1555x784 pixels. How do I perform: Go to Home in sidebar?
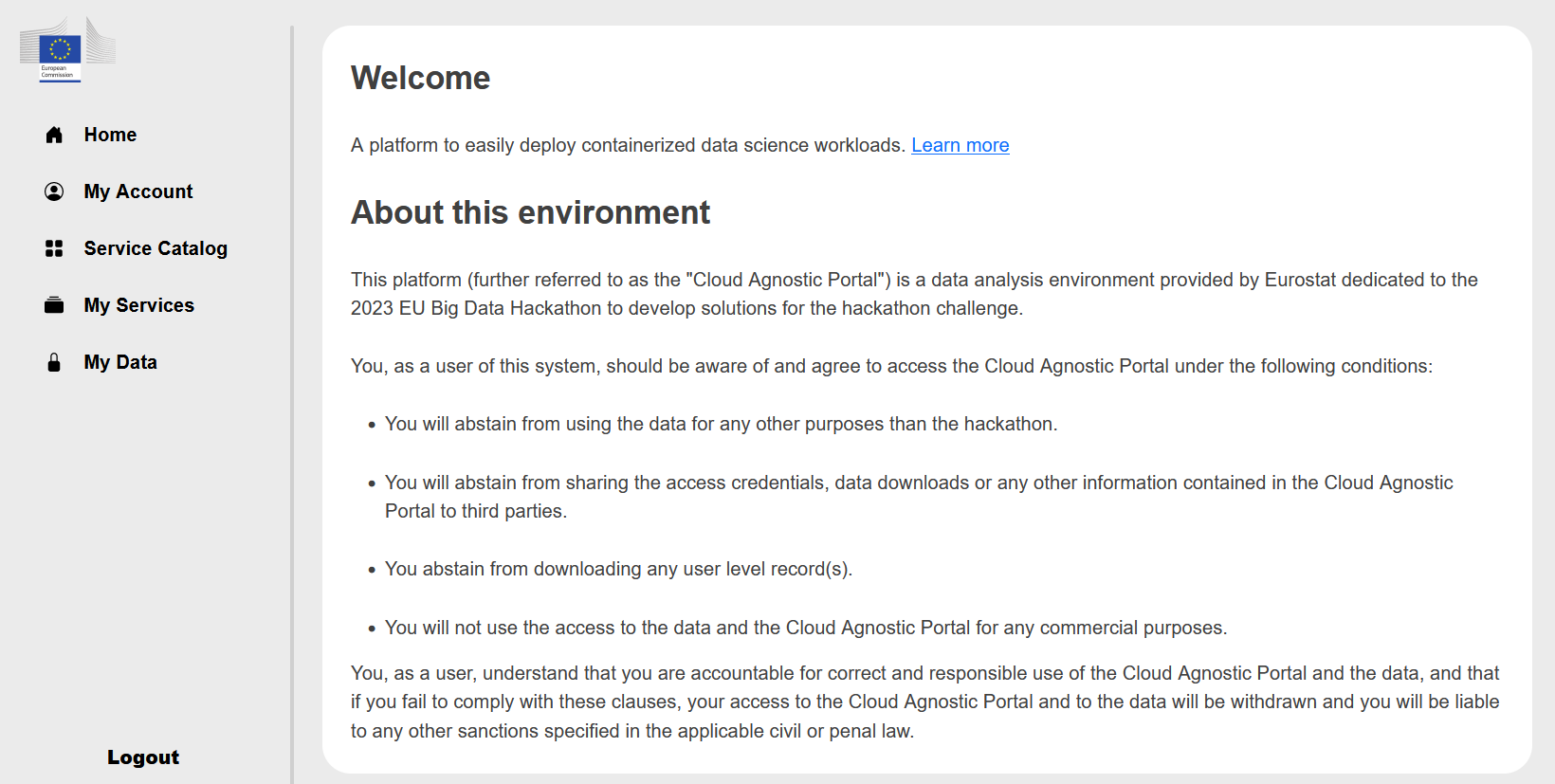pos(110,135)
